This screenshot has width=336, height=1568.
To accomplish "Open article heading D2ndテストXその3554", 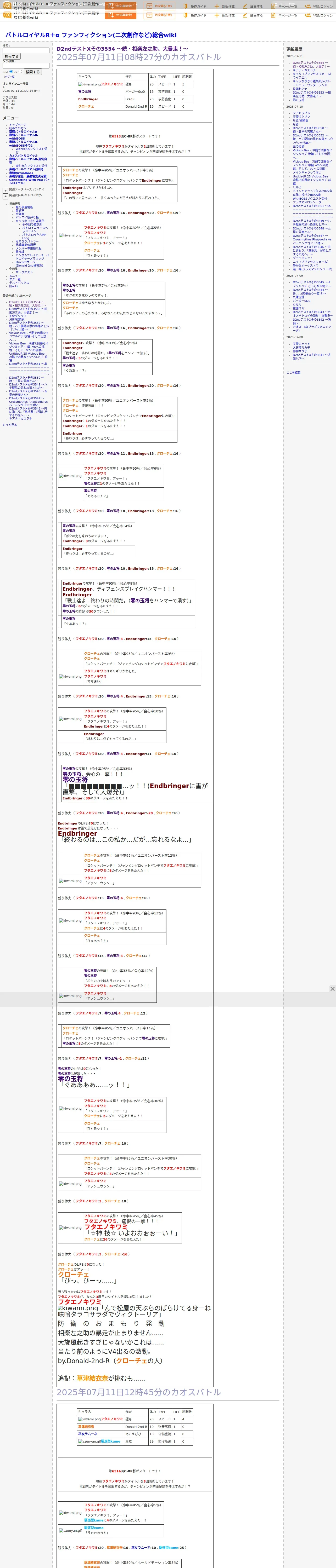I will tap(122, 49).
